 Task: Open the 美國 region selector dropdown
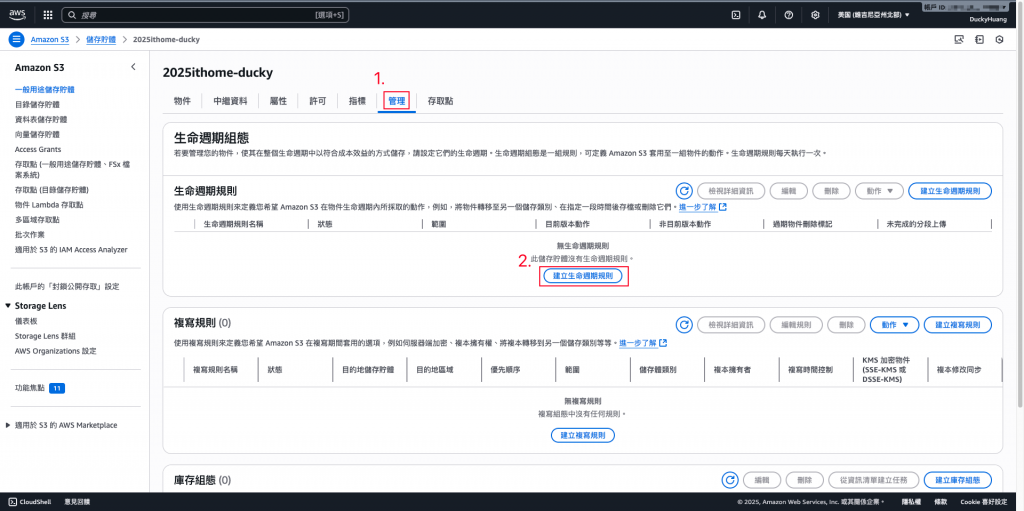tap(873, 14)
